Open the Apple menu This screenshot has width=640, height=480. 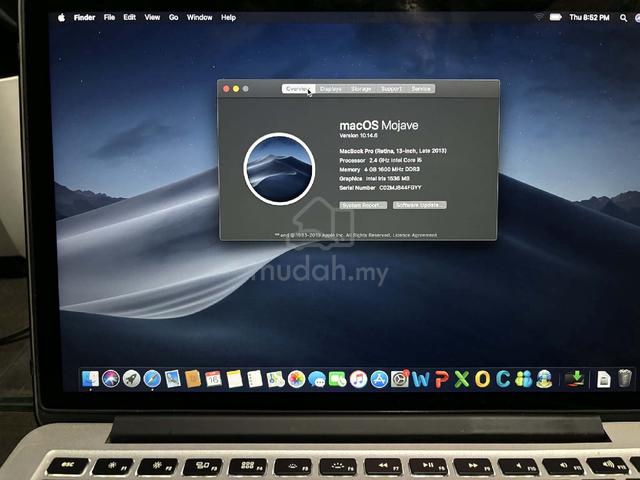pos(61,17)
